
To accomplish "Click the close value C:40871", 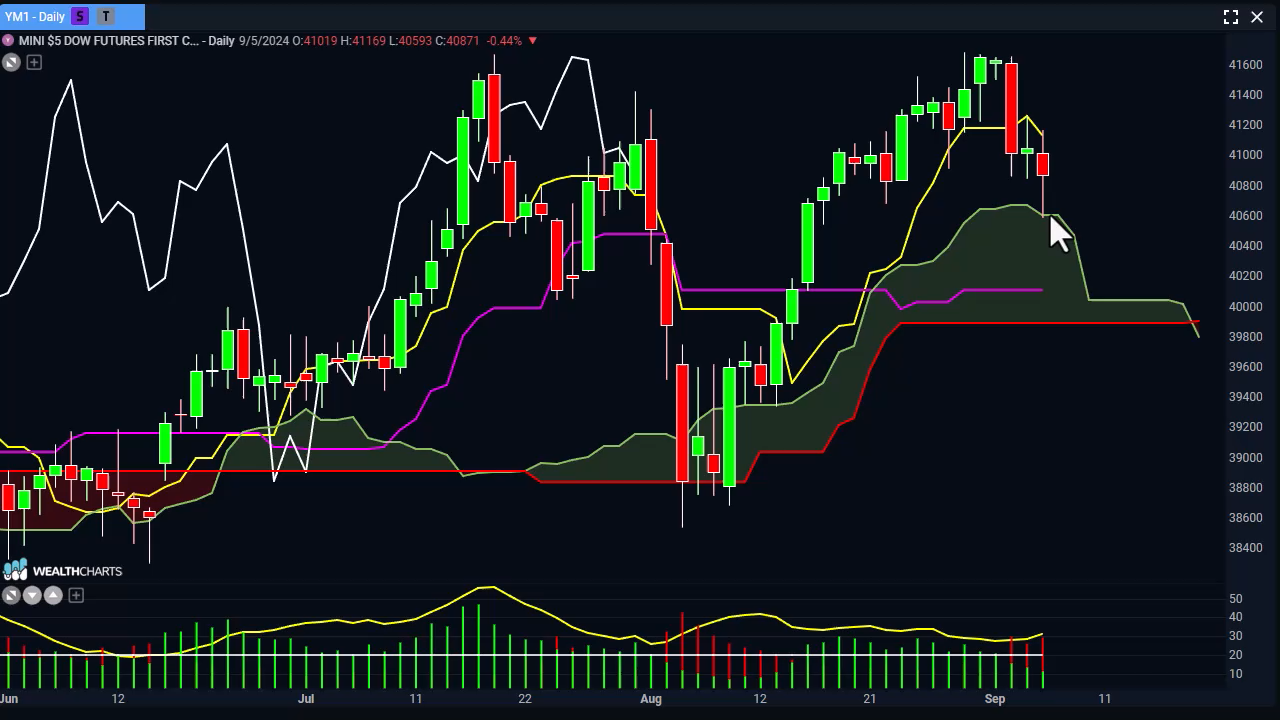I will (457, 41).
